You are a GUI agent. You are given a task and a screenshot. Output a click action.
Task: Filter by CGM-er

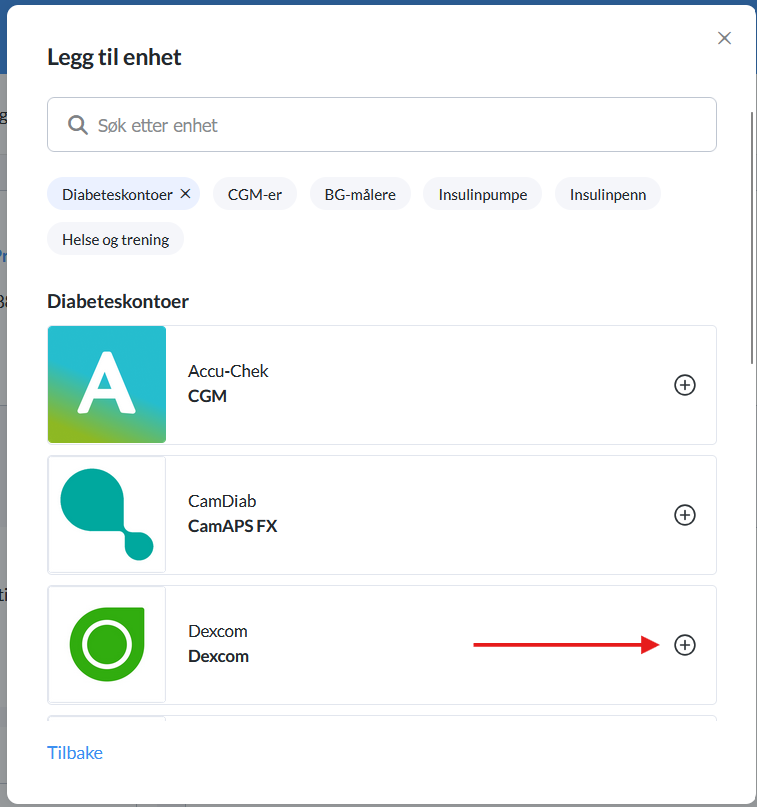tap(255, 194)
